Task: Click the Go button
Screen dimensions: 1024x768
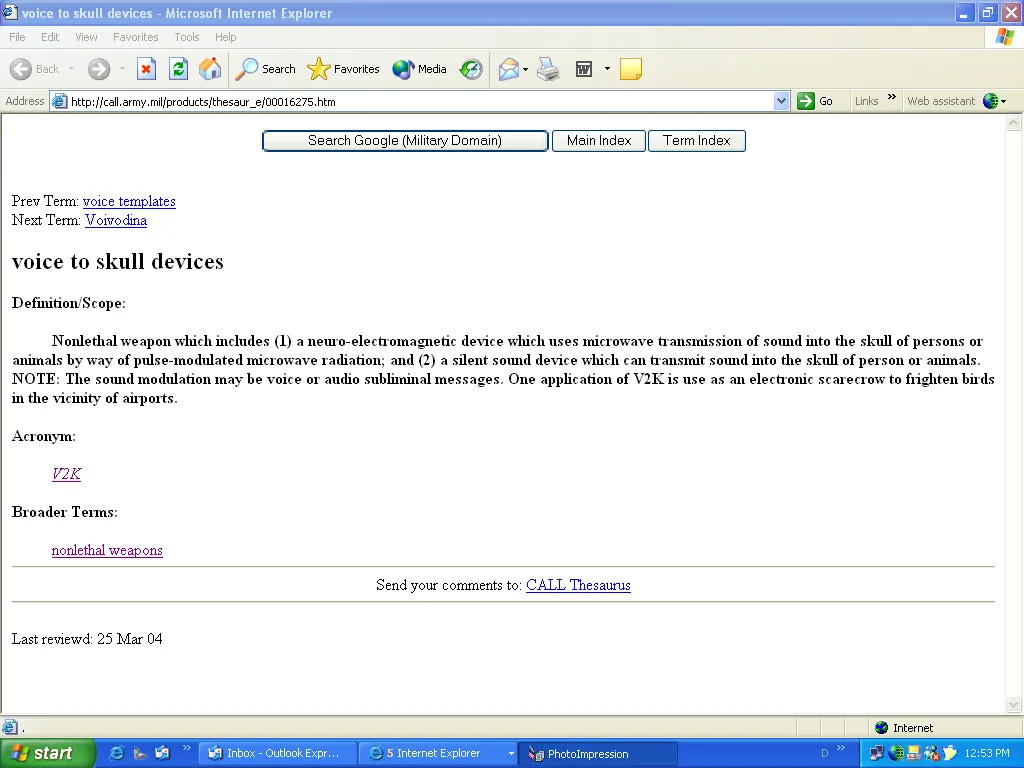Action: [x=816, y=101]
